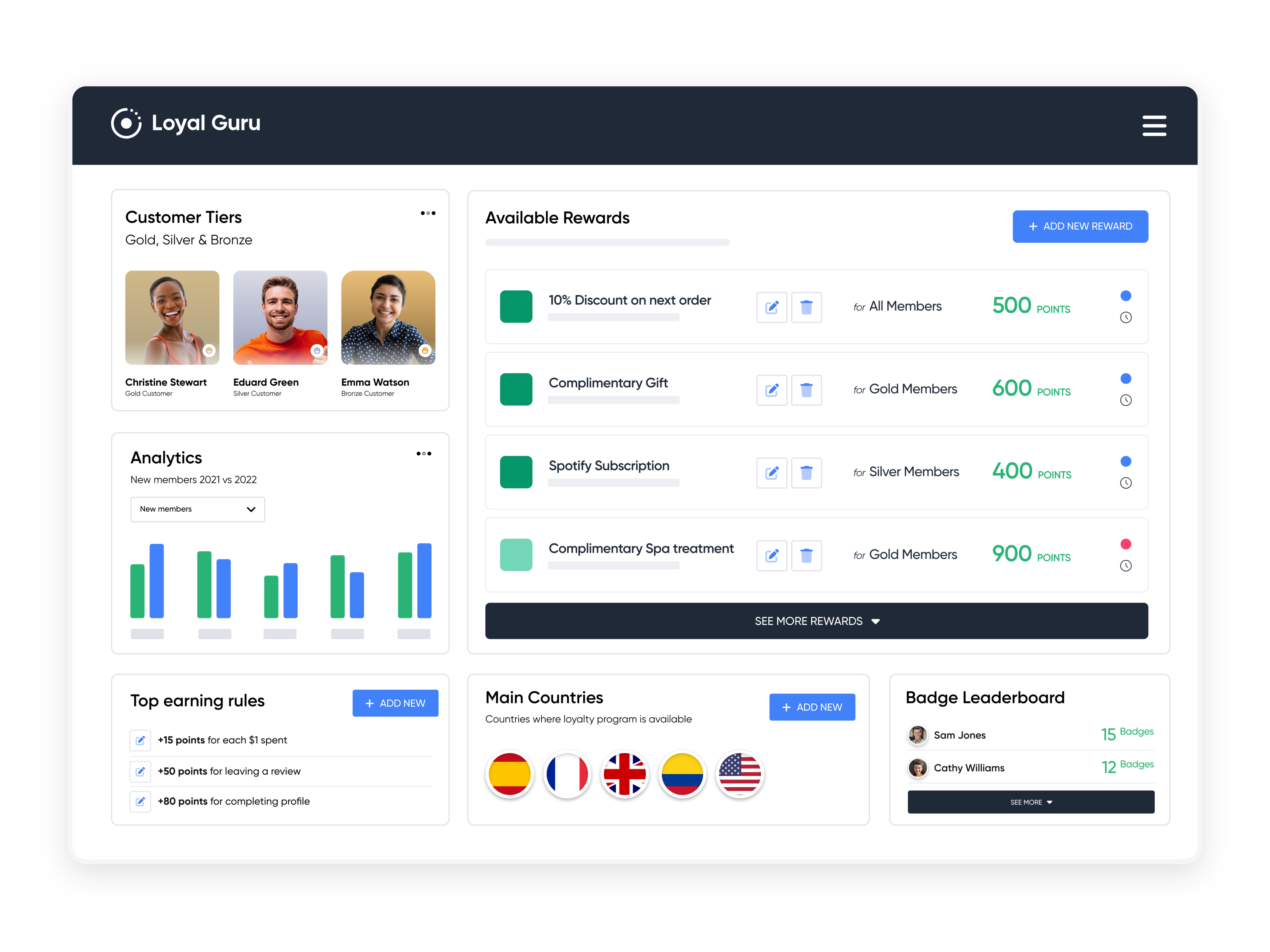Edit the '+80 points for completing profile' rule
This screenshot has height=952, width=1270.
140,801
